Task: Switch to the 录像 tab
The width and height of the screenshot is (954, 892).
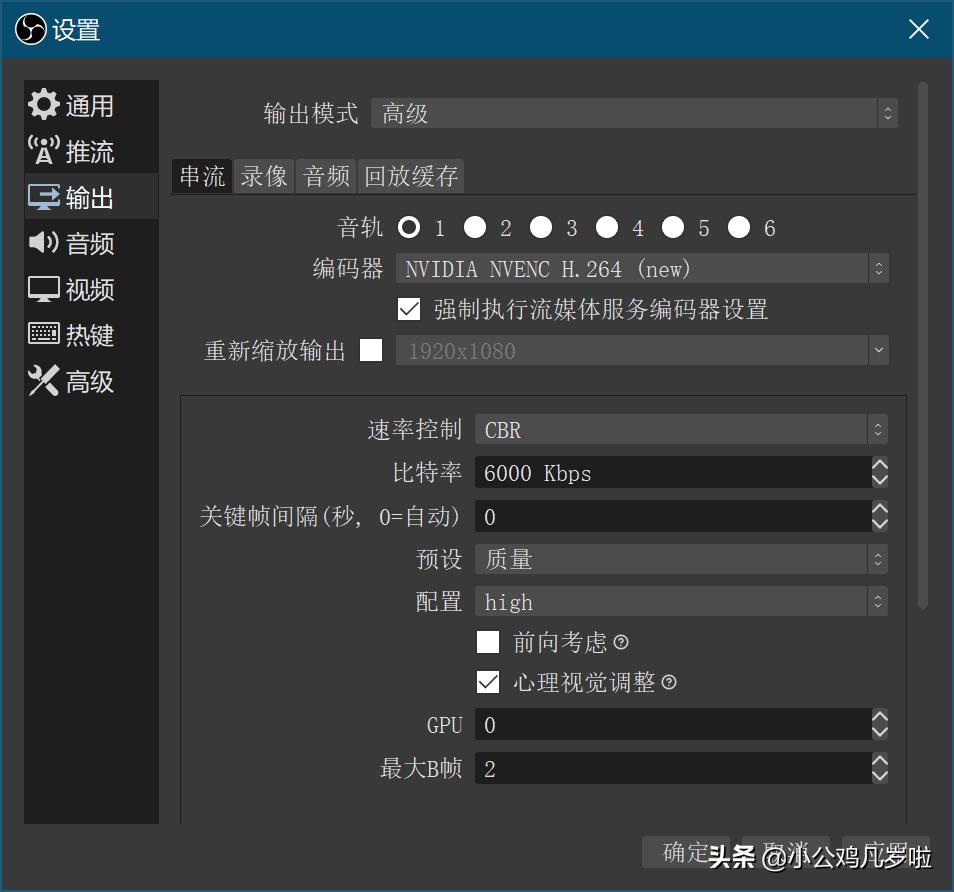Action: pos(264,176)
